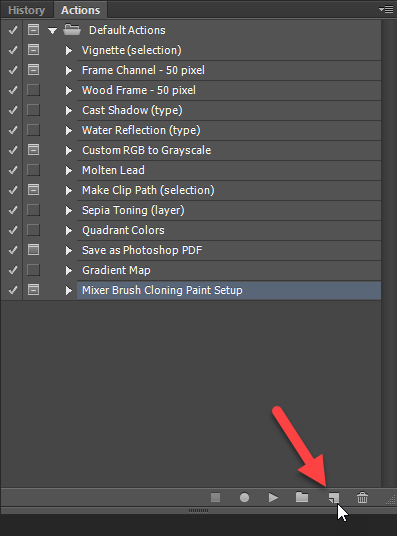Switch to the History tab
Image resolution: width=397 pixels, height=536 pixels.
(26, 10)
